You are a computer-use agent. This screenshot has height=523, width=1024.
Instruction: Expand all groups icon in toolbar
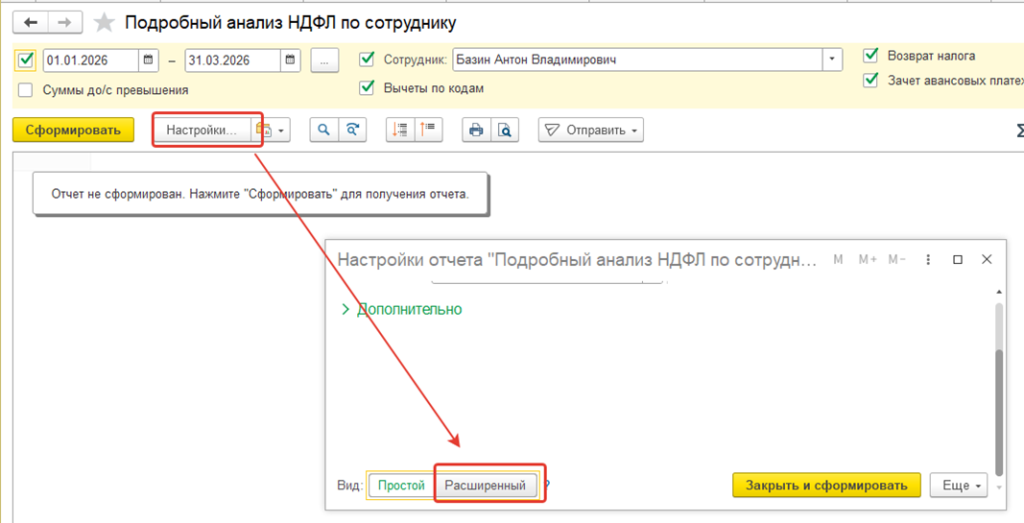400,130
